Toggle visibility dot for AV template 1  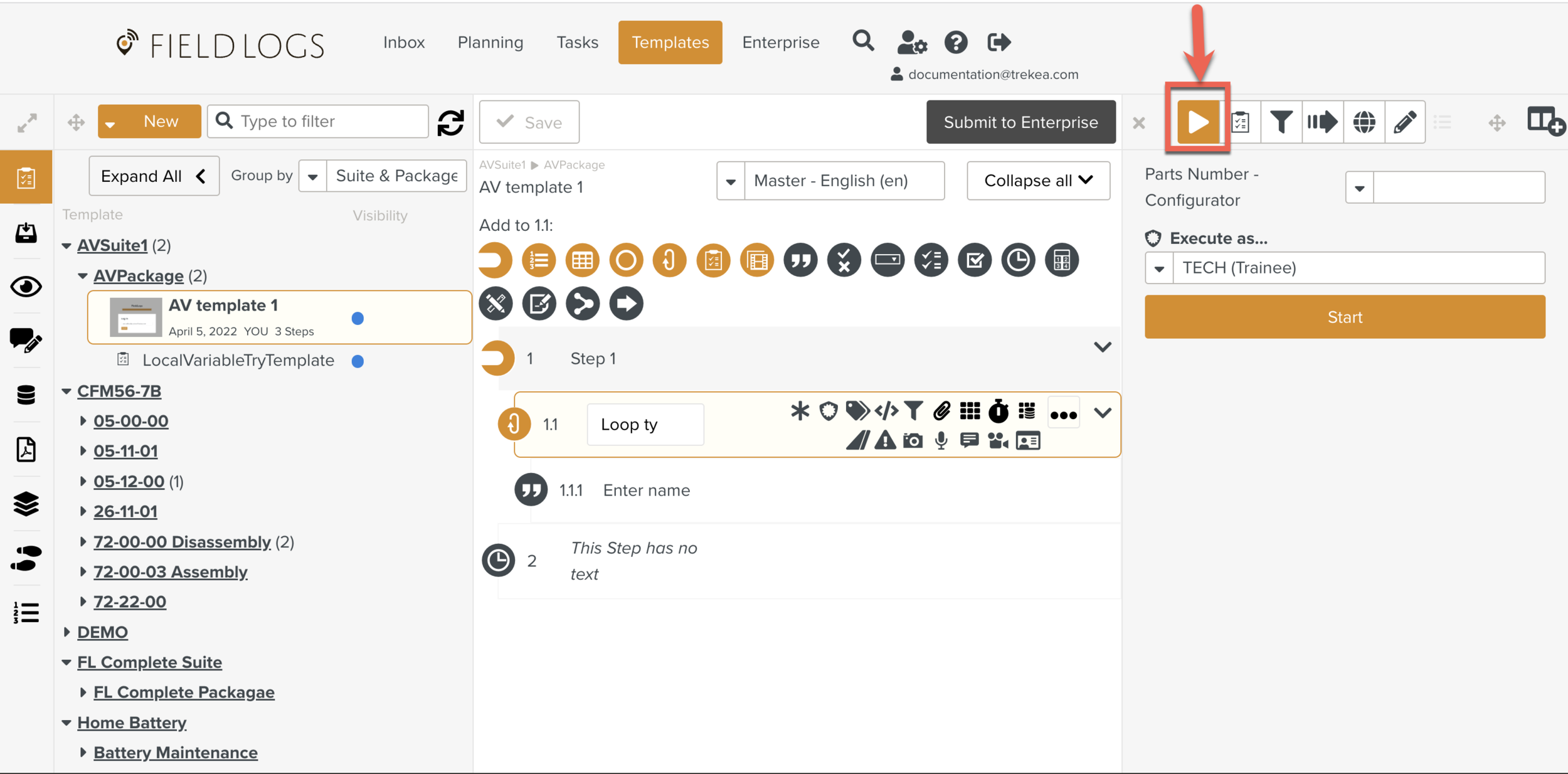(x=358, y=319)
